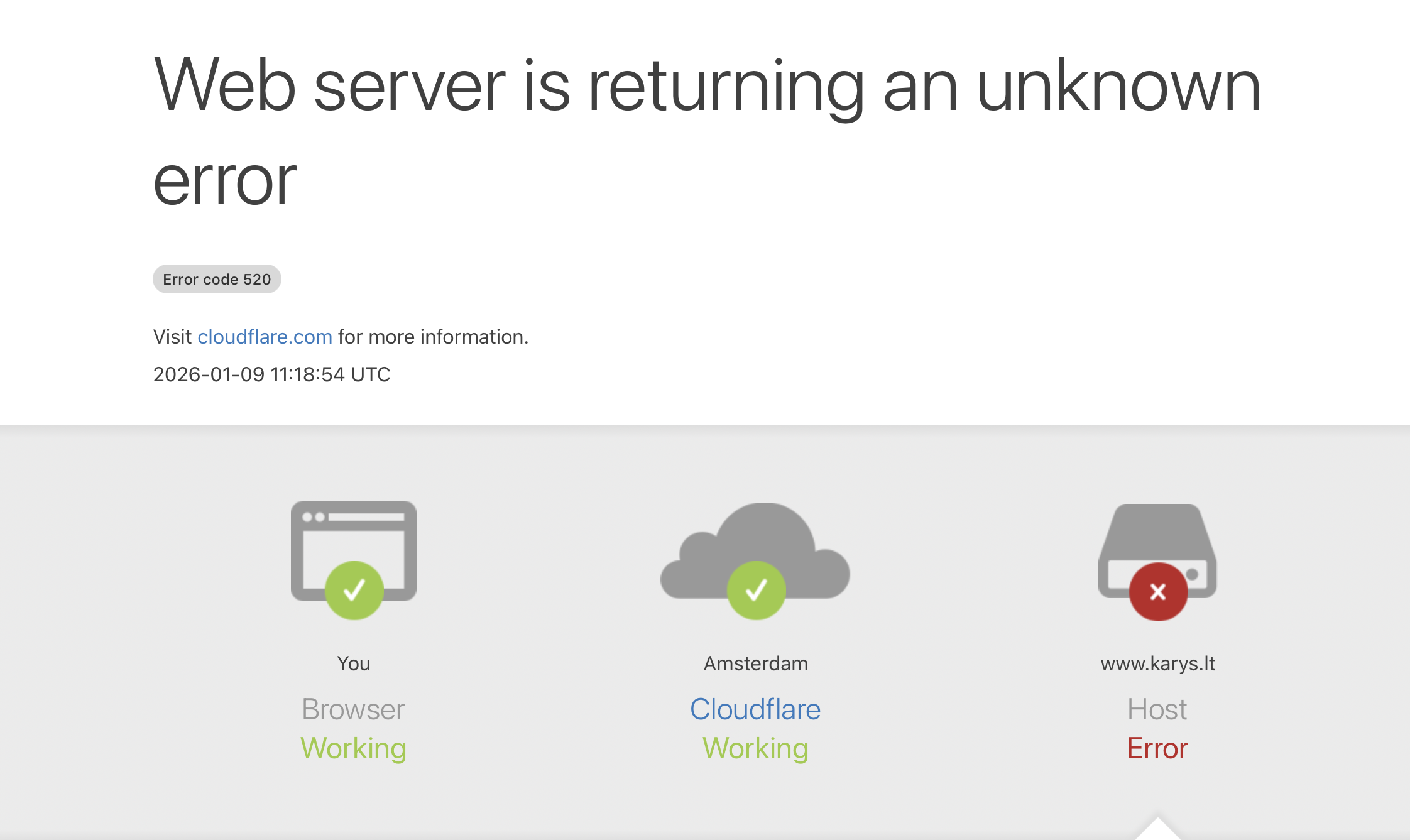1410x840 pixels.
Task: Click the 'Host' label text
Action: pos(1157,709)
